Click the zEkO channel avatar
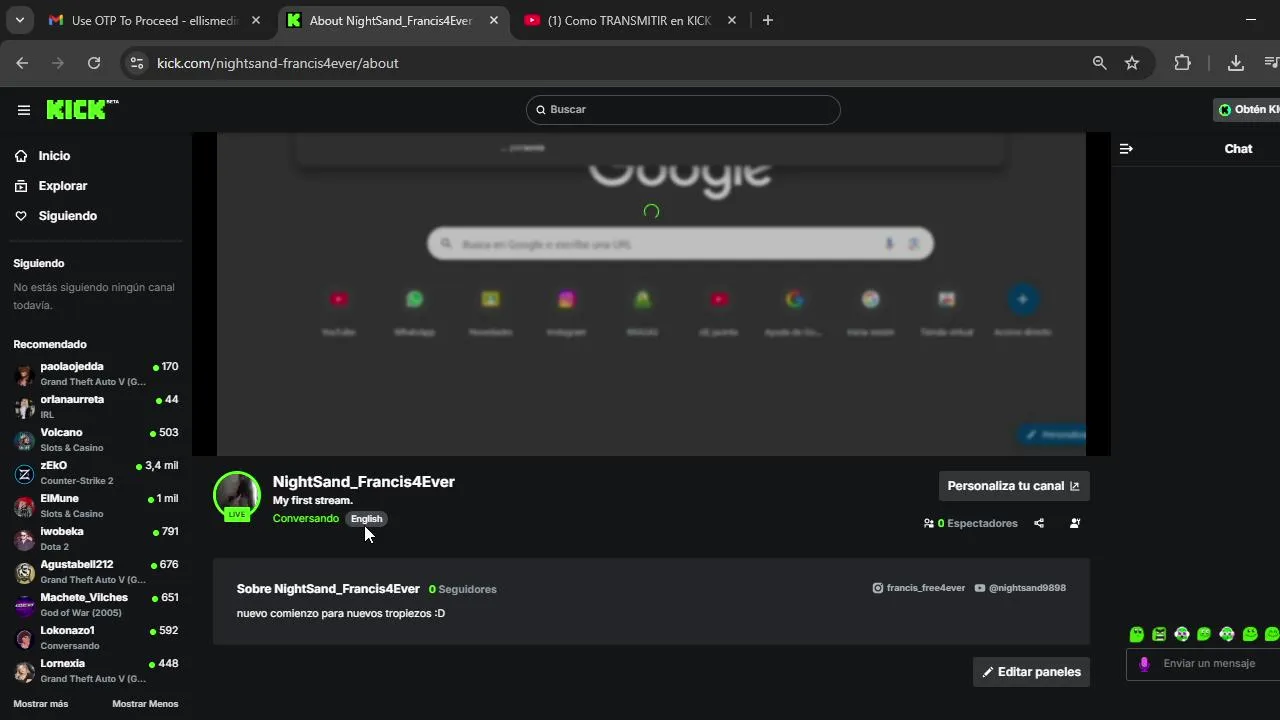The width and height of the screenshot is (1280, 720). click(x=24, y=474)
